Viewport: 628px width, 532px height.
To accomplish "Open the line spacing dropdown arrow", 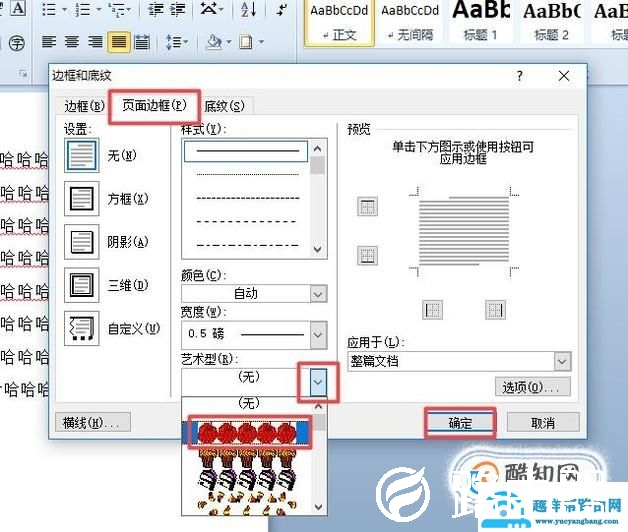I will 185,42.
